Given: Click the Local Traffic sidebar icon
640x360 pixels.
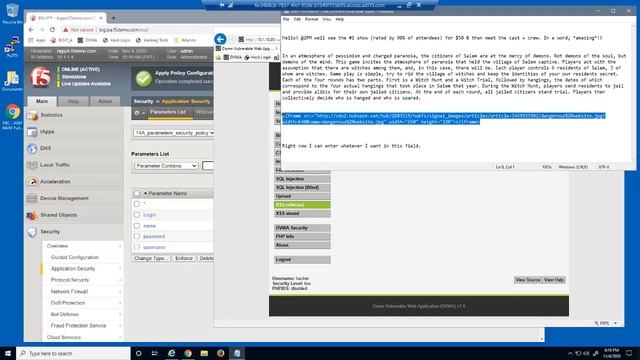Looking at the screenshot, I should (x=32, y=165).
